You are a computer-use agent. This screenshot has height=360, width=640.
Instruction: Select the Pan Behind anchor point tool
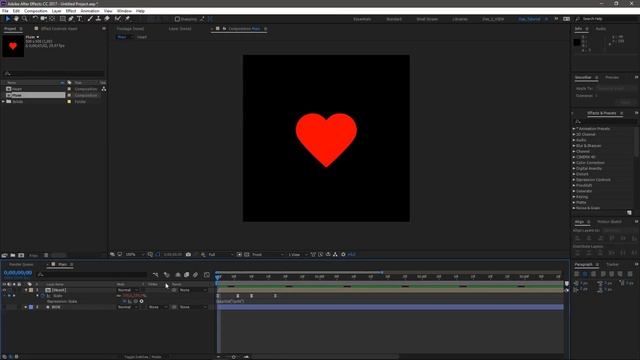pos(52,19)
